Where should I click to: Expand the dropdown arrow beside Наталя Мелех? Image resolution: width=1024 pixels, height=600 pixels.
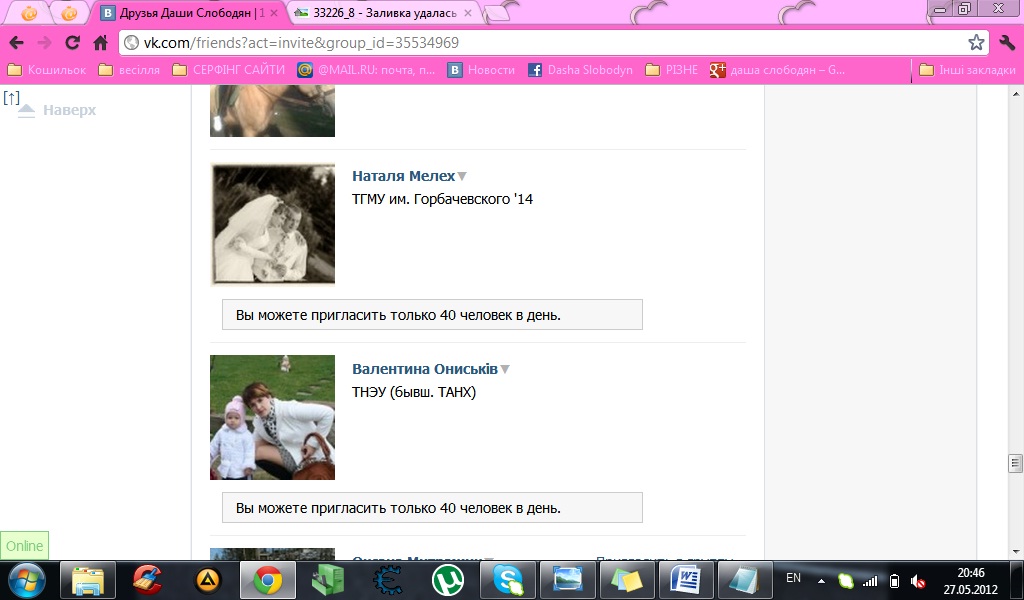(x=462, y=176)
